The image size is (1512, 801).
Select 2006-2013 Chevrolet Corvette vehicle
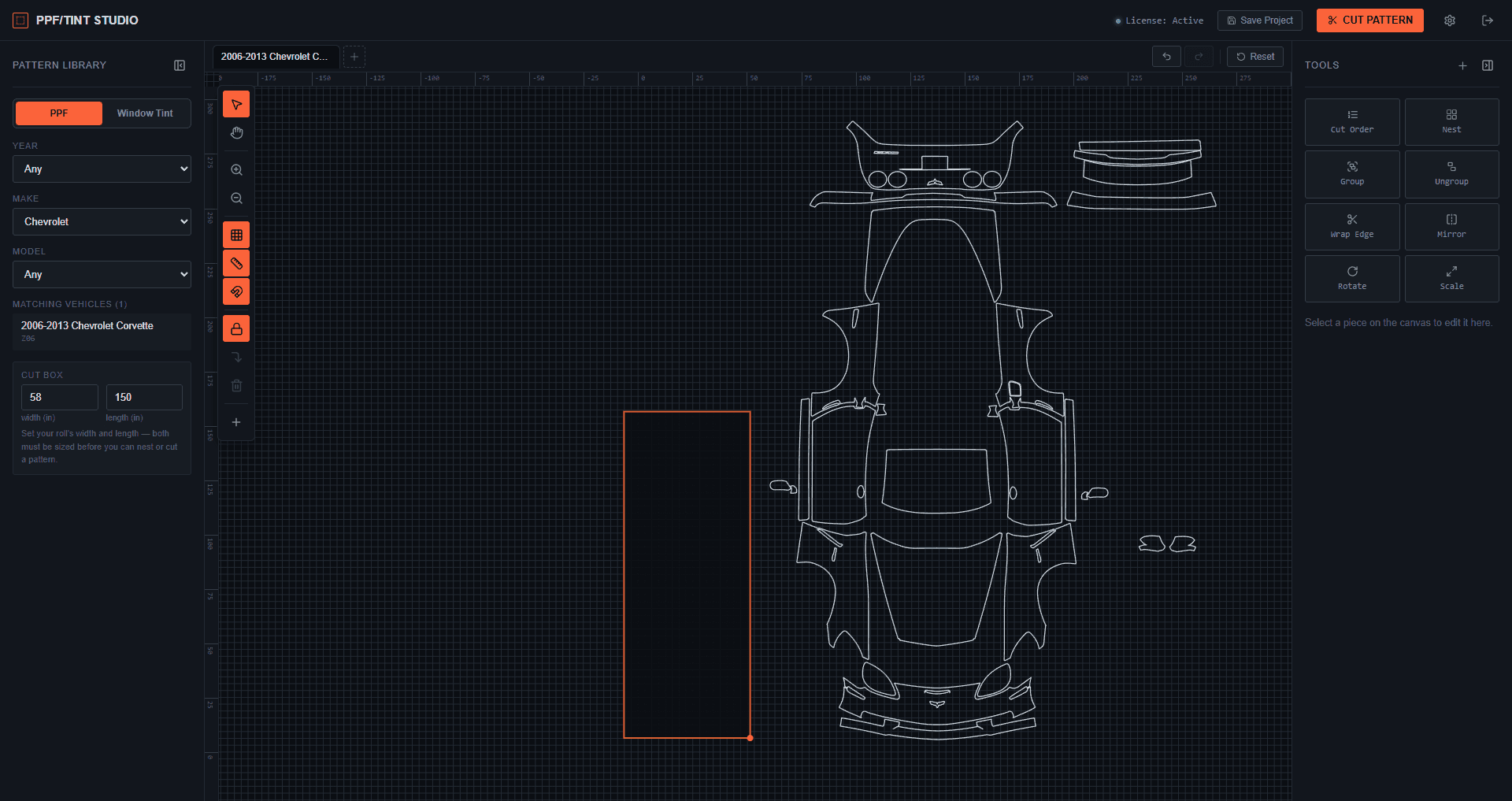[x=102, y=332]
